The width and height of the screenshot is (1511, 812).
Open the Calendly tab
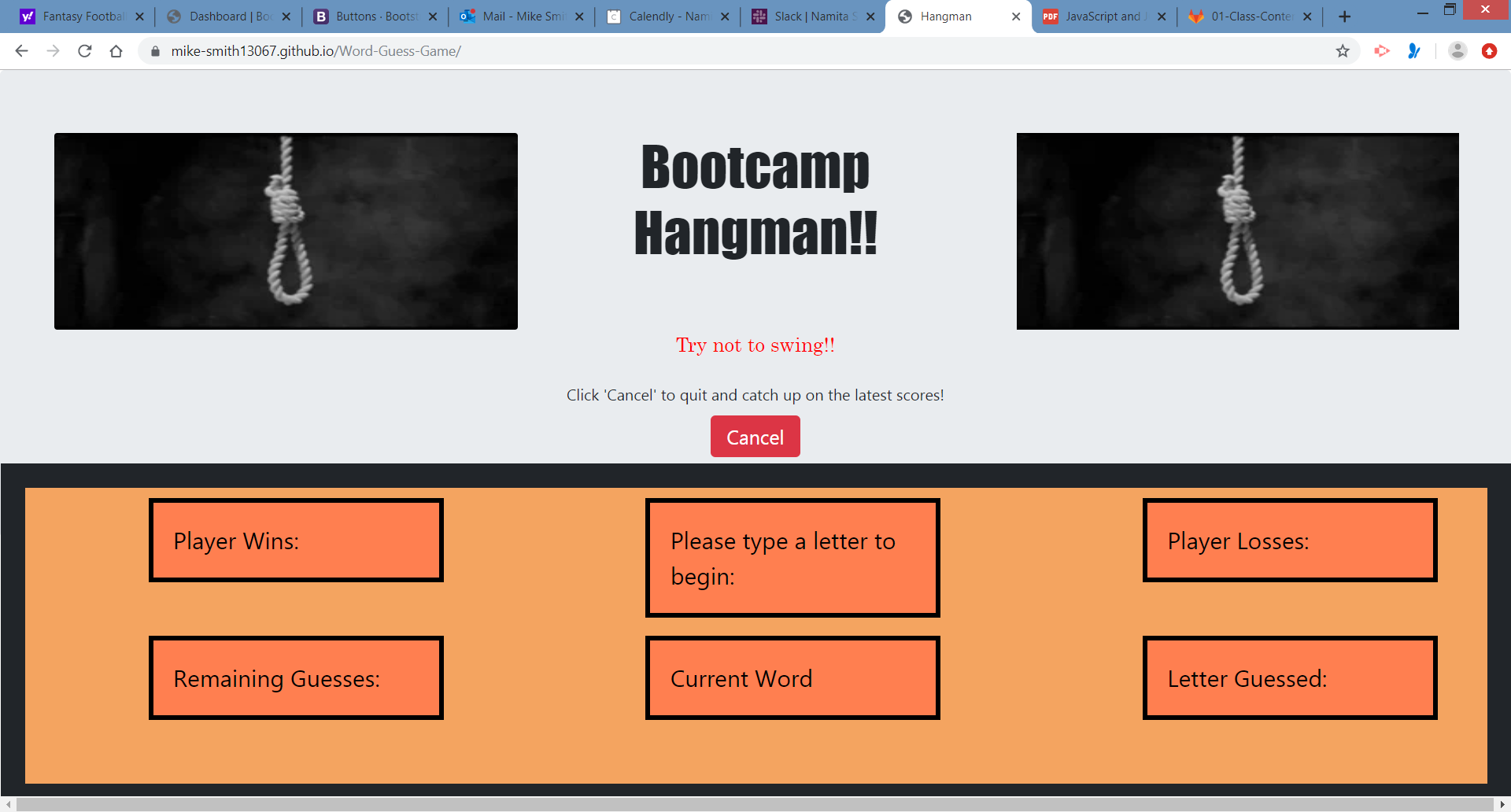pyautogui.click(x=665, y=17)
